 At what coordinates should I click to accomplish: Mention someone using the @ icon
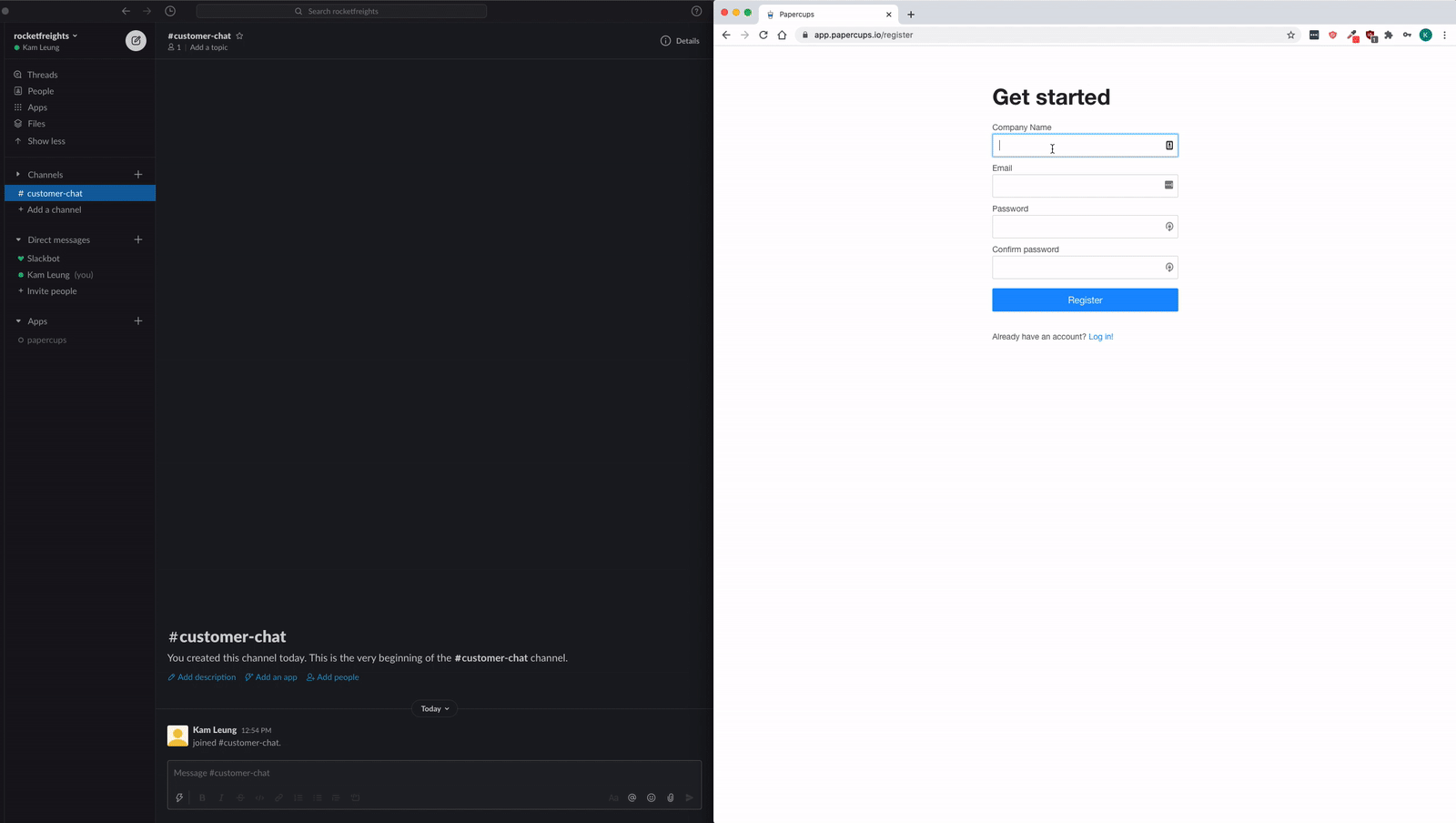(x=632, y=798)
